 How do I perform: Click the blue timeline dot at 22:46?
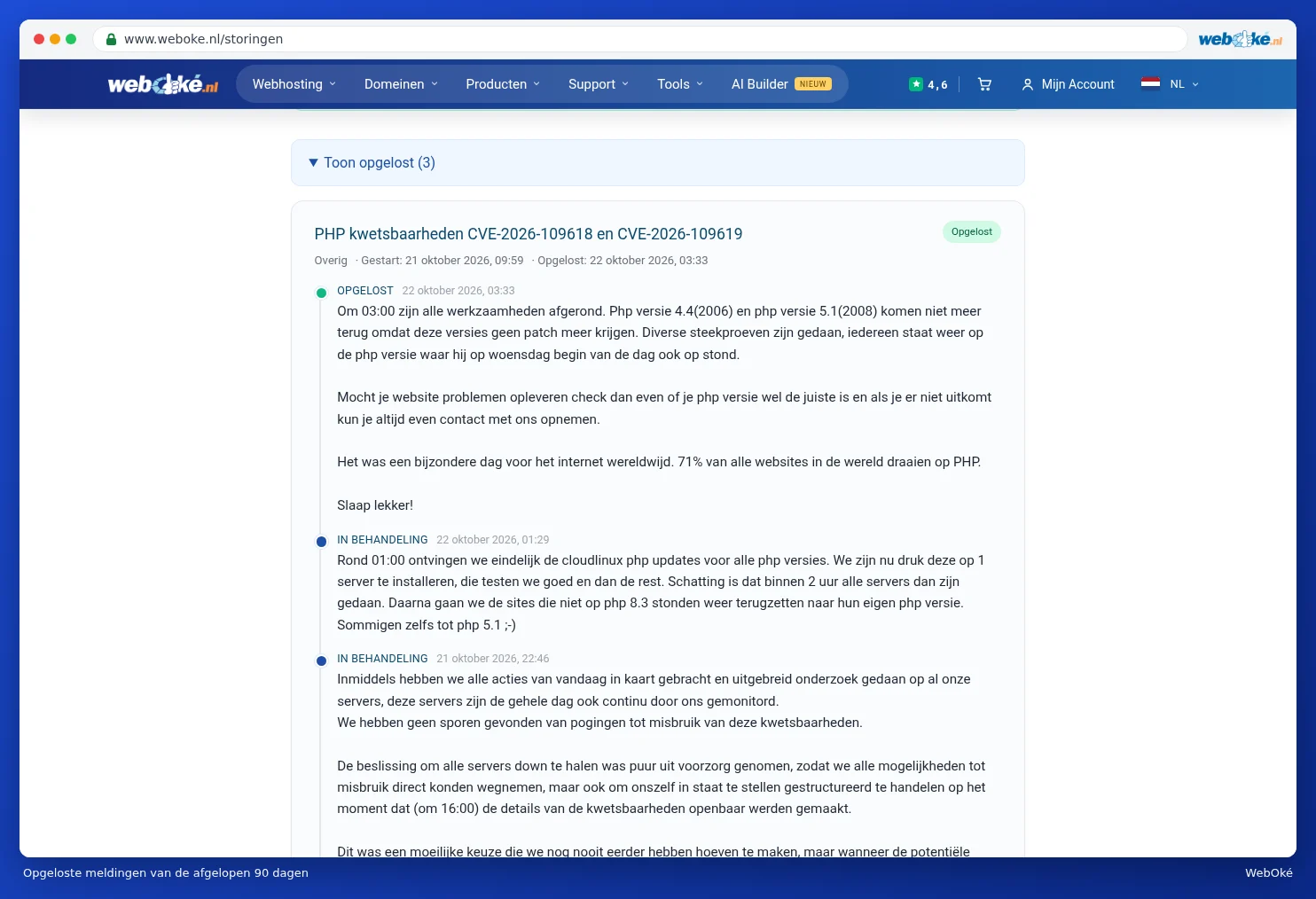pyautogui.click(x=321, y=661)
